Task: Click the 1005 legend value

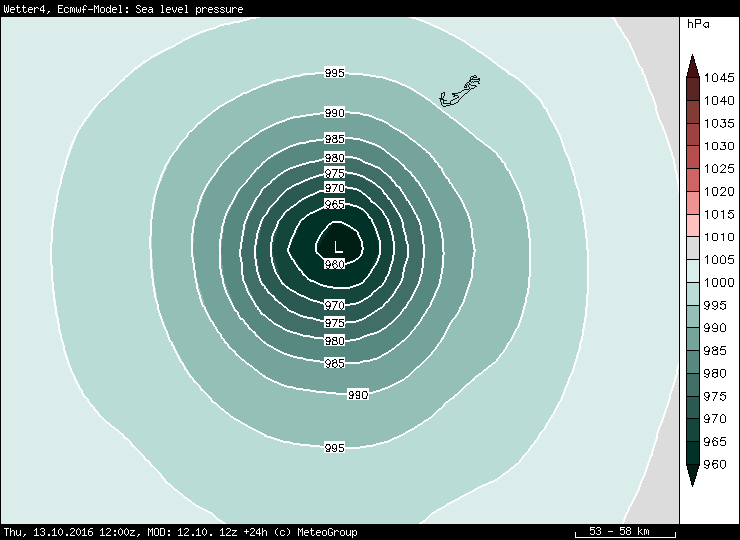Action: tap(719, 260)
